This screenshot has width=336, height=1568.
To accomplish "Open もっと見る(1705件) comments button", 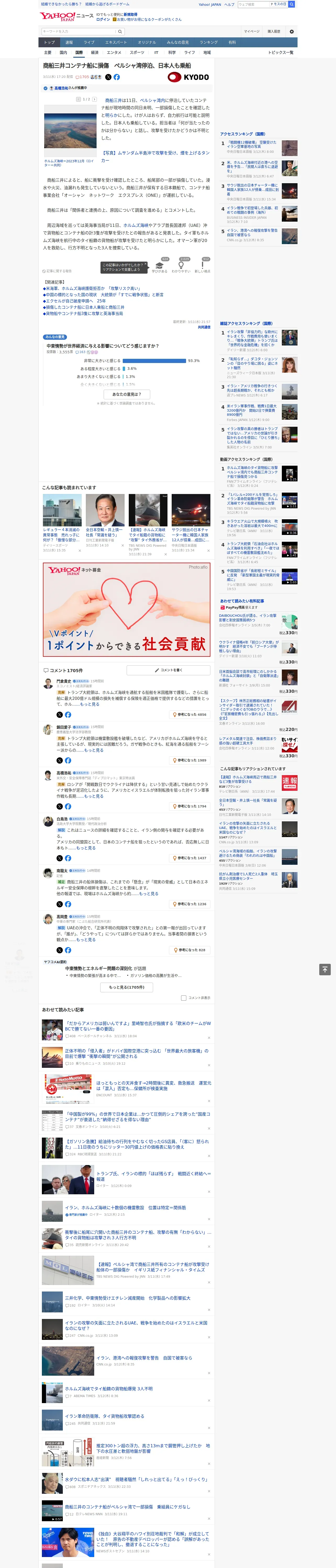I will (x=127, y=987).
